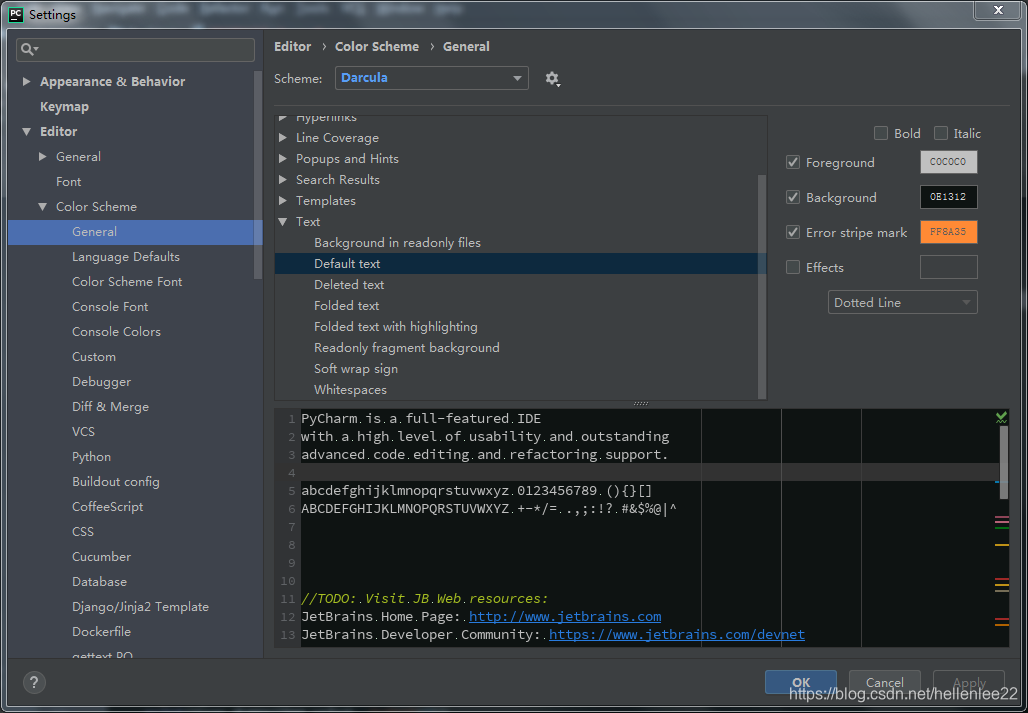Open the Python color page
1028x713 pixels.
(x=91, y=456)
